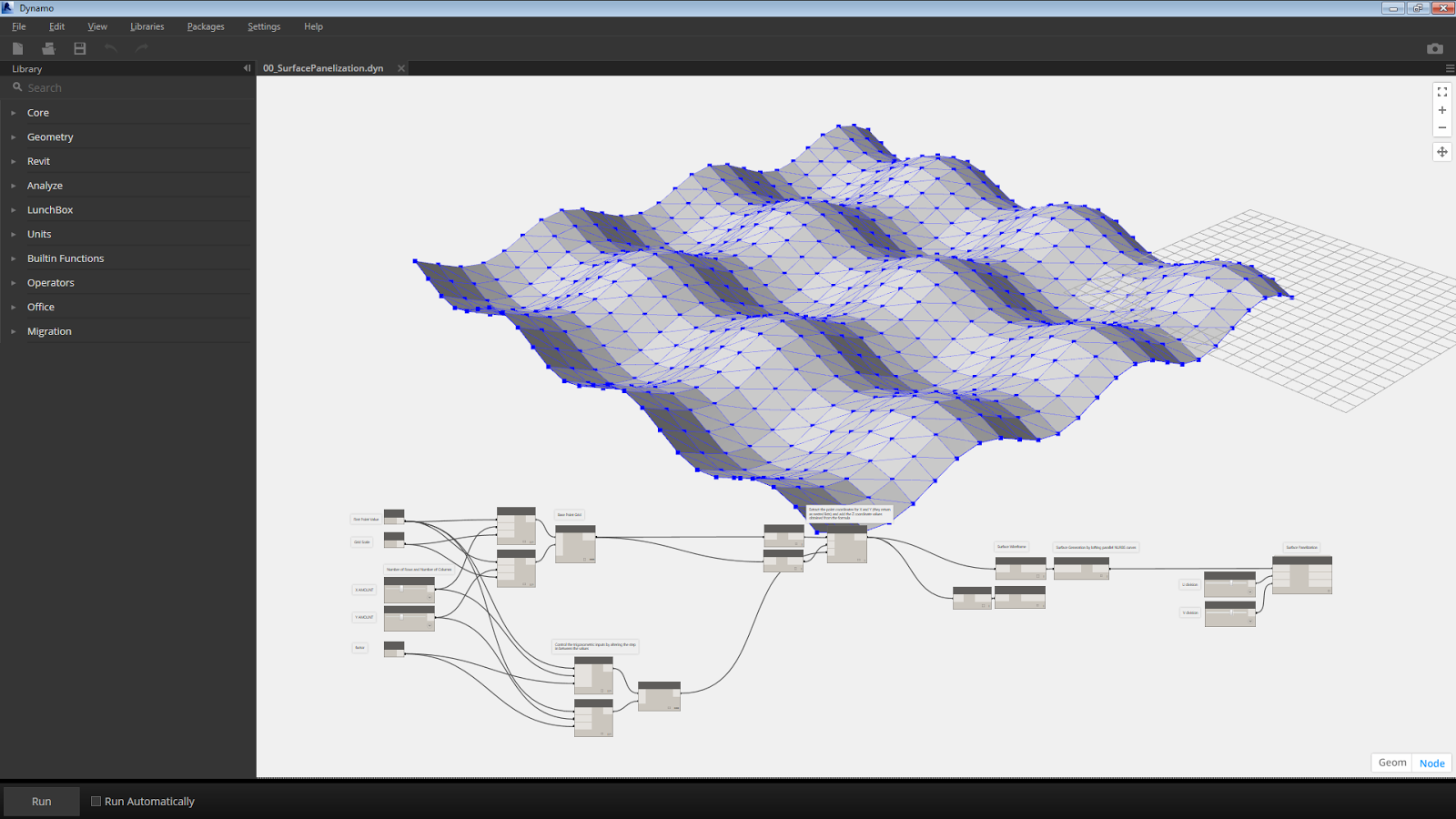Zoom out with the minus icon
The image size is (1456, 819).
pos(1442,127)
